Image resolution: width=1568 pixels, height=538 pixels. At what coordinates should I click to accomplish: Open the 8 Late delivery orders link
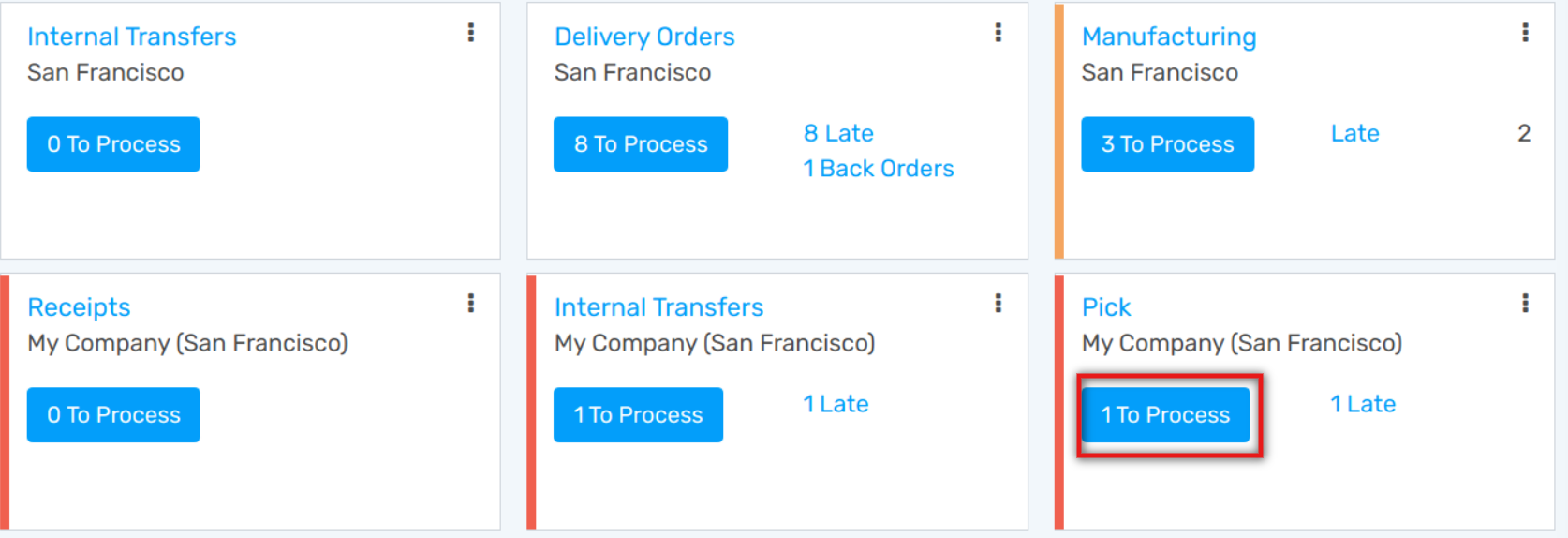838,133
